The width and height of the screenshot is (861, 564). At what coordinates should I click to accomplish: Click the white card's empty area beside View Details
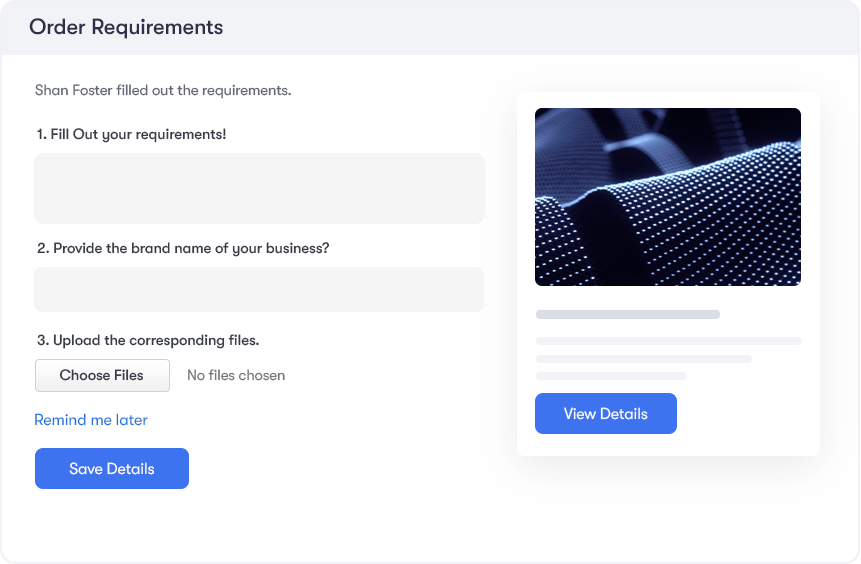click(750, 414)
